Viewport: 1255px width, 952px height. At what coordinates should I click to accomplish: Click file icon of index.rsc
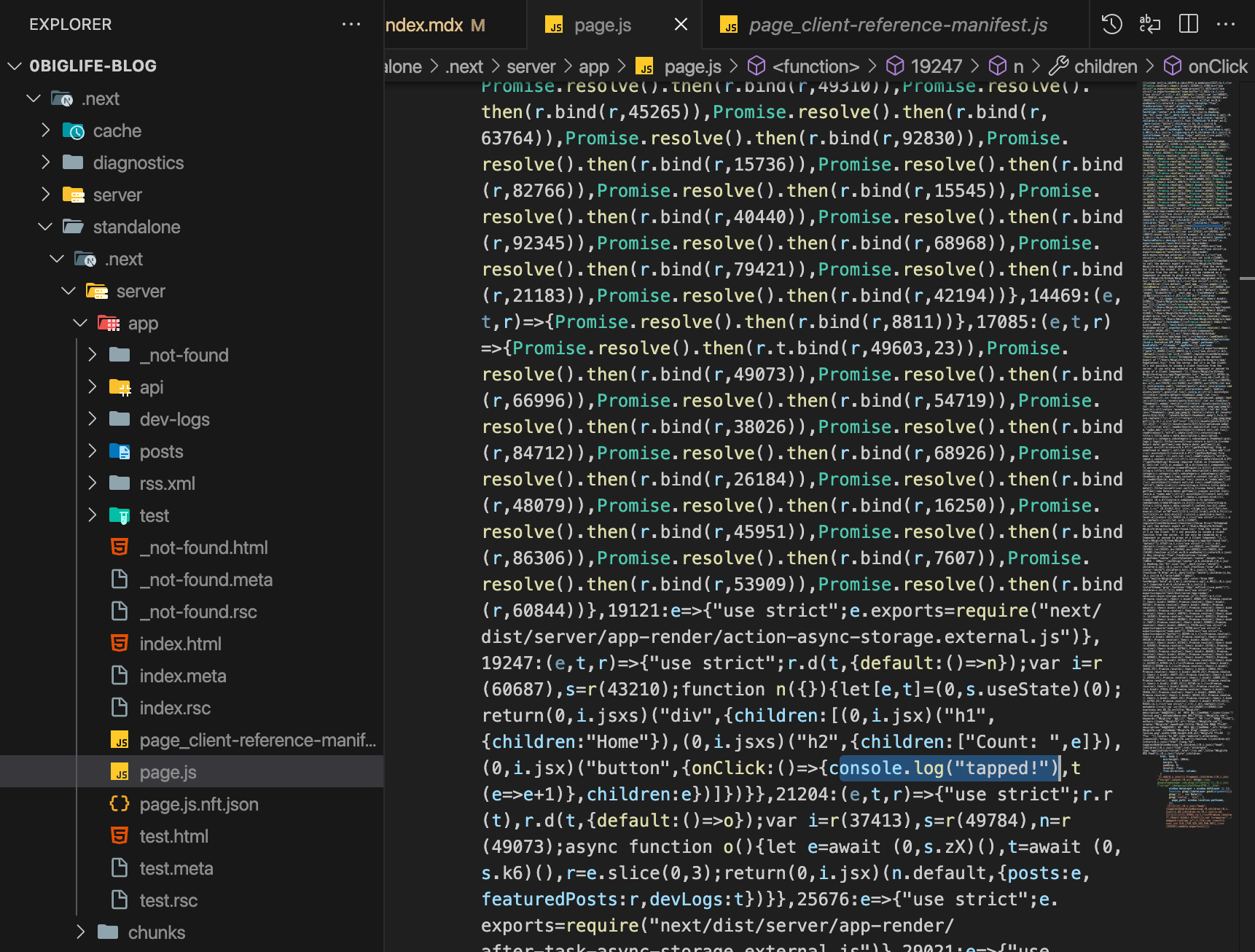point(120,707)
